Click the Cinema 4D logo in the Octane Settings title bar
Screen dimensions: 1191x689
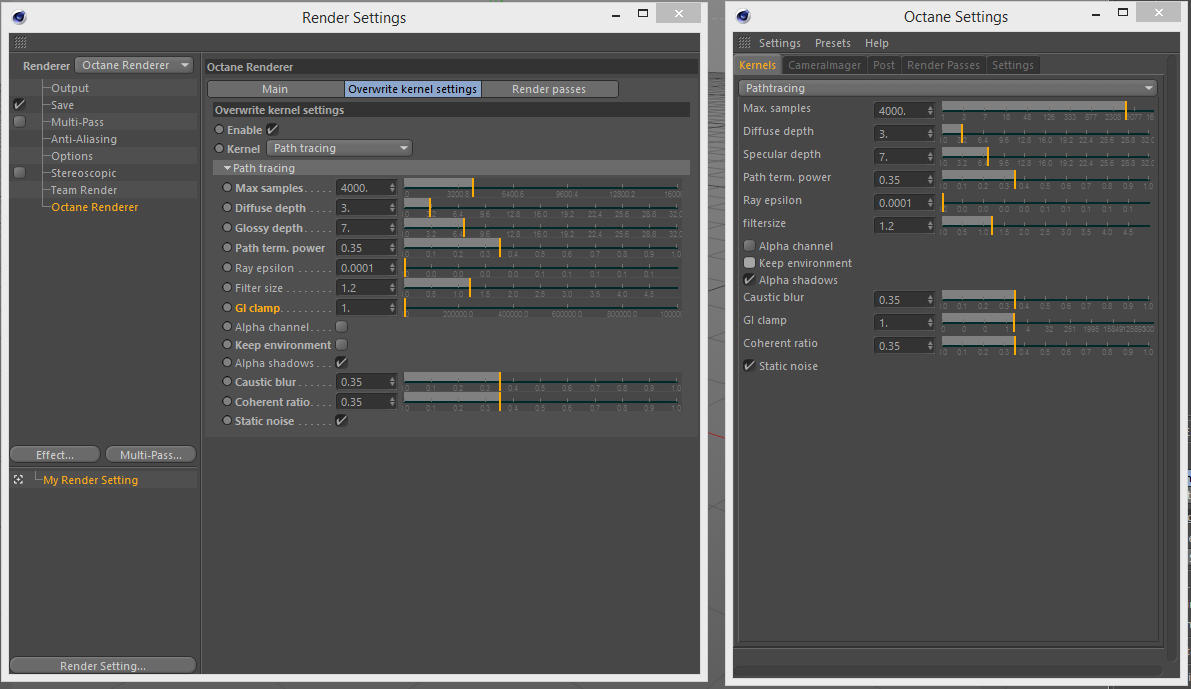pyautogui.click(x=743, y=16)
